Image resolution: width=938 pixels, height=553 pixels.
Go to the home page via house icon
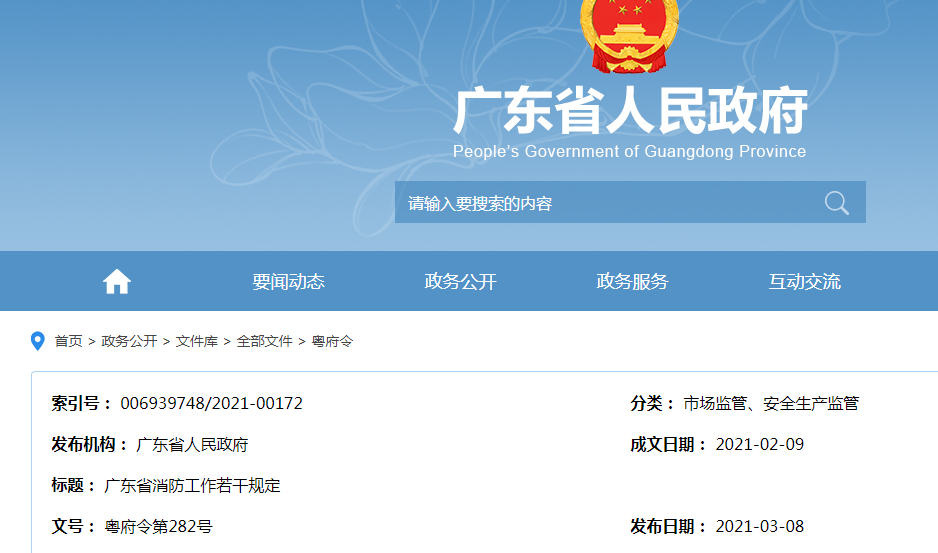[117, 282]
